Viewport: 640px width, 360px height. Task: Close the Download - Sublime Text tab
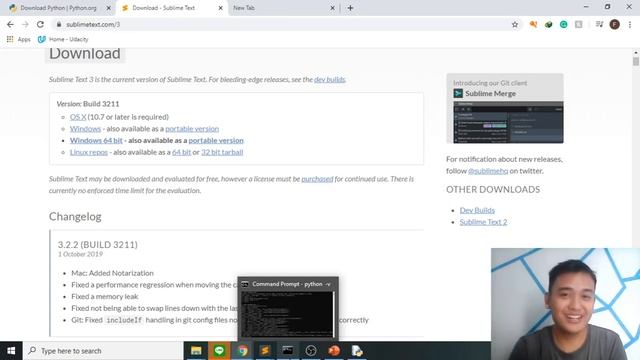tap(220, 8)
